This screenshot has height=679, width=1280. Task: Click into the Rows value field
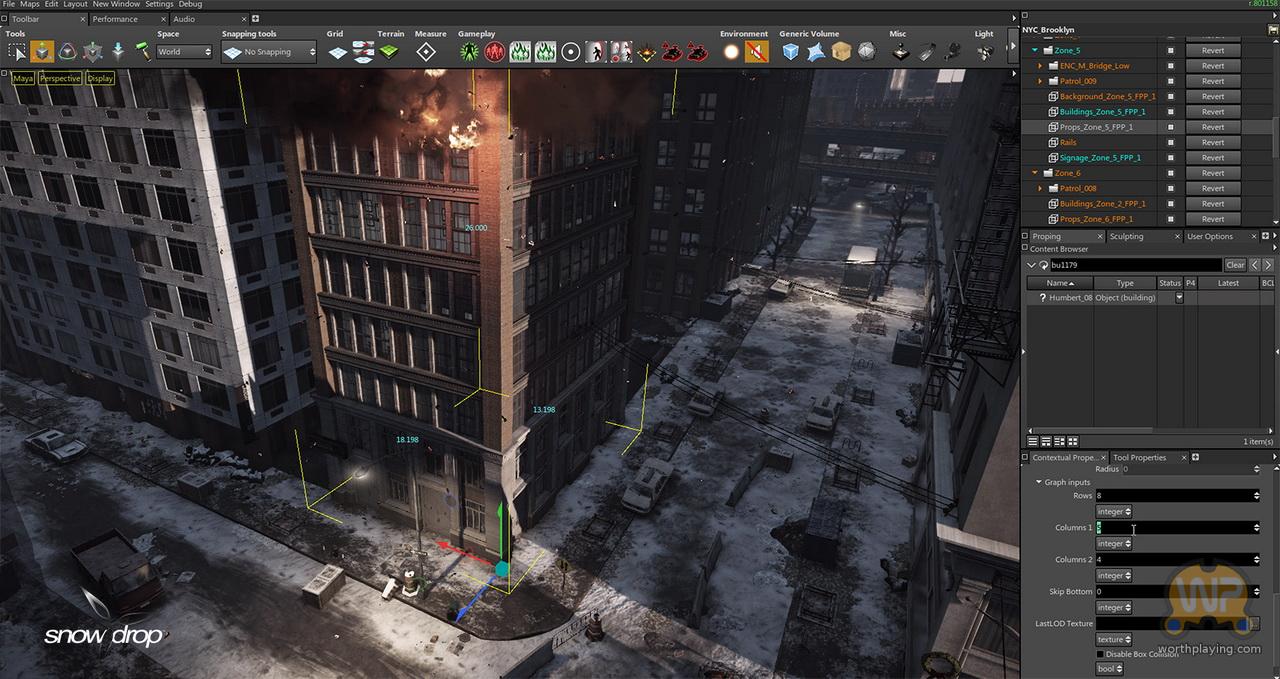click(x=1172, y=495)
